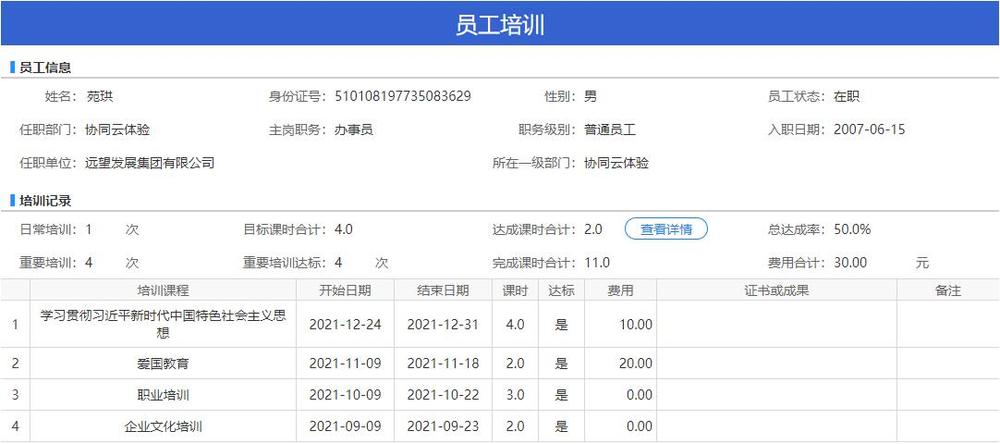Click the 身份证号 number field
Screen dimensions: 1000x444
click(403, 97)
